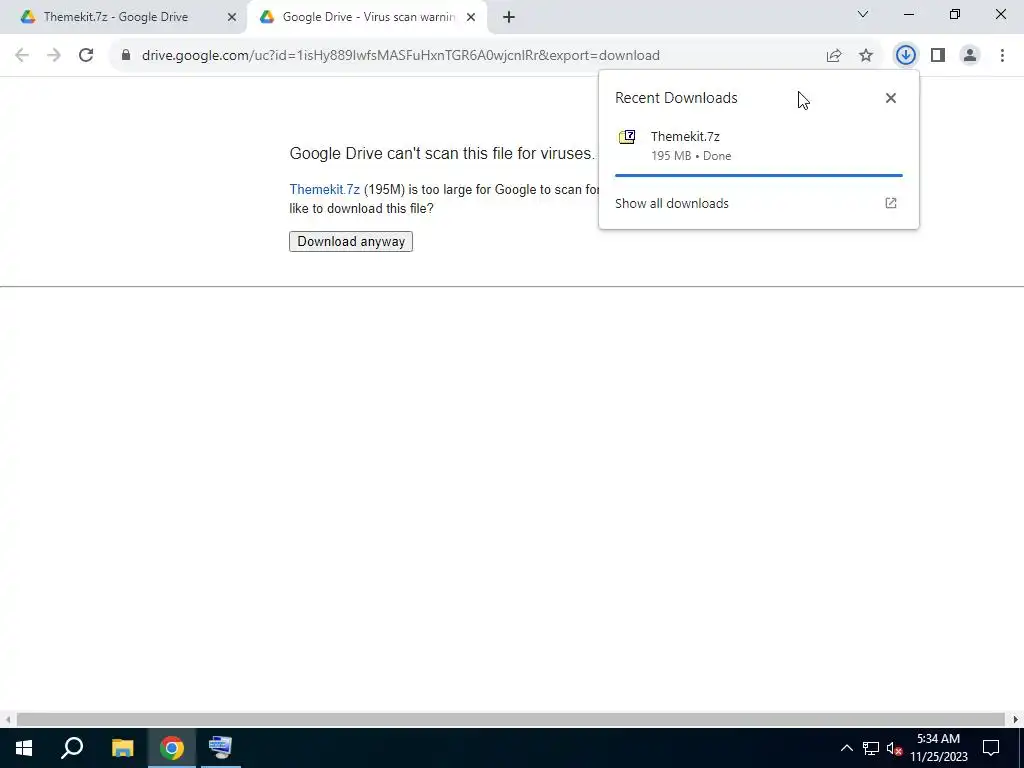Click the download progress bar for Themekit.7z
This screenshot has height=768, width=1024.
[758, 175]
